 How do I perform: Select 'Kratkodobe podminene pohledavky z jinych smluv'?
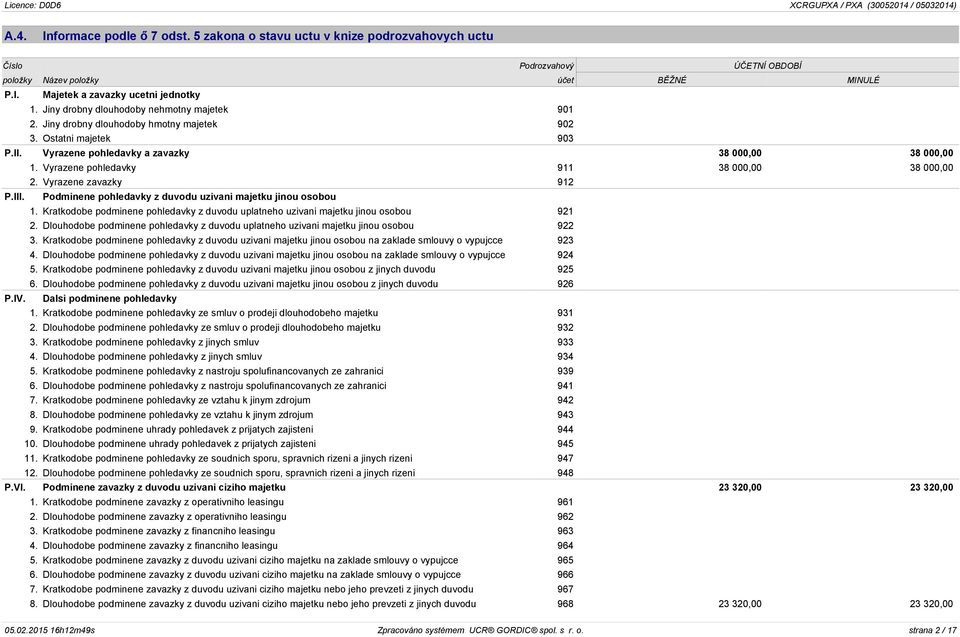pos(151,342)
